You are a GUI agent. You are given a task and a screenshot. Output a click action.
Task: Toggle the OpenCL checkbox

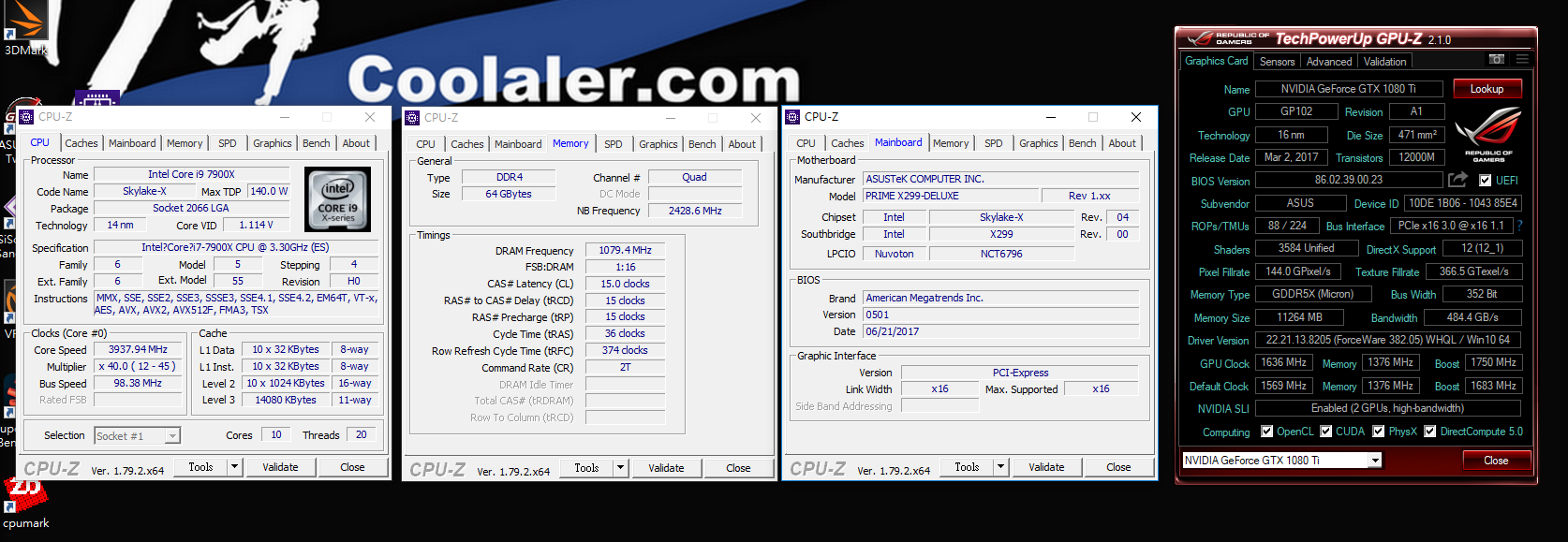[x=1266, y=432]
